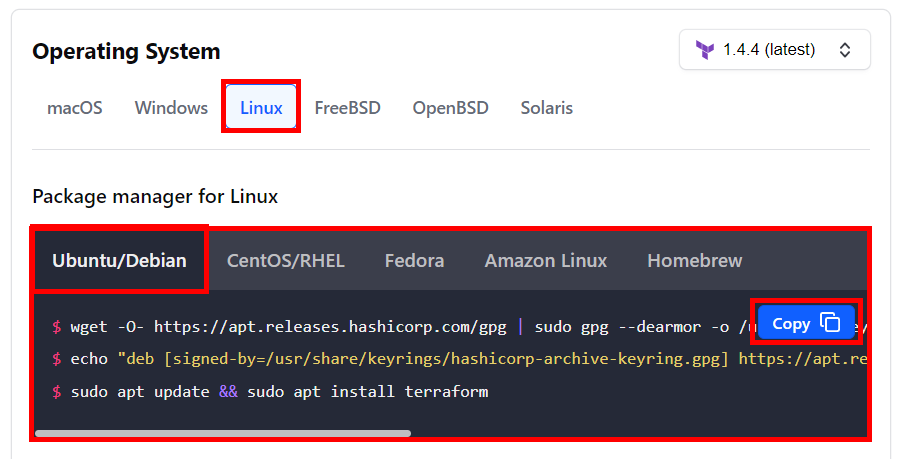
Task: Click the Terraform logo icon in the version selector
Action: tap(705, 50)
